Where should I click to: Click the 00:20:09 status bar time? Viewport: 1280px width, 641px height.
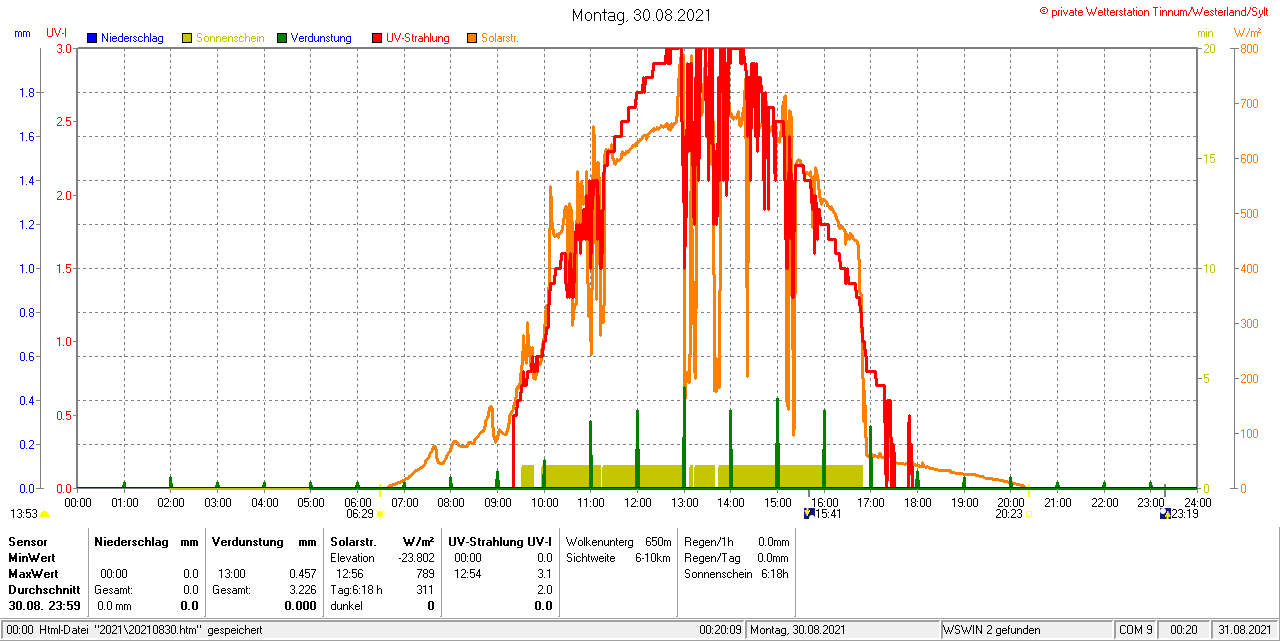[x=720, y=630]
